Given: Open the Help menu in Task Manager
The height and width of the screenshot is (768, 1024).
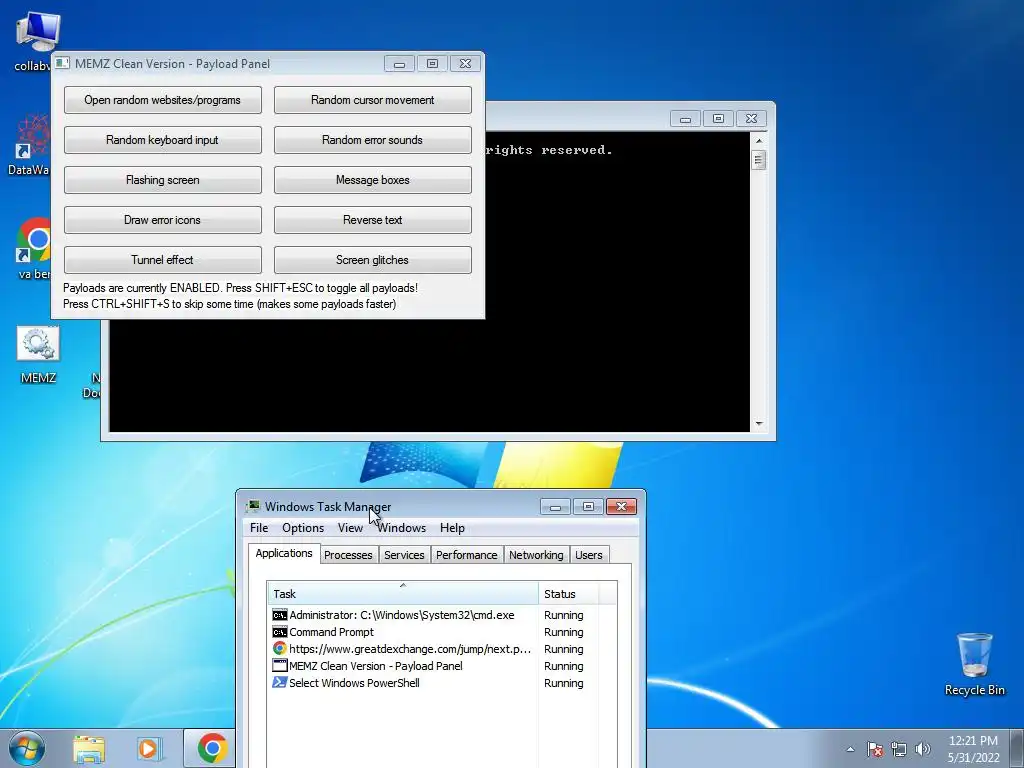Looking at the screenshot, I should tap(452, 528).
